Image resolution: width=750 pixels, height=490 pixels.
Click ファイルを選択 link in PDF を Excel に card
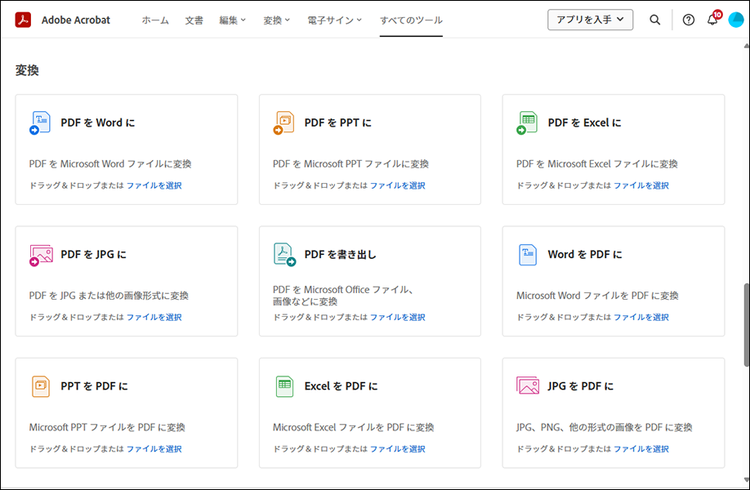[x=641, y=185]
